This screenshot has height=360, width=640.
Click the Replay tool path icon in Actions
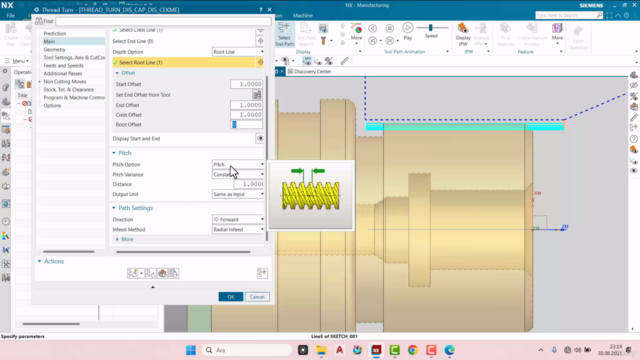pyautogui.click(x=151, y=273)
